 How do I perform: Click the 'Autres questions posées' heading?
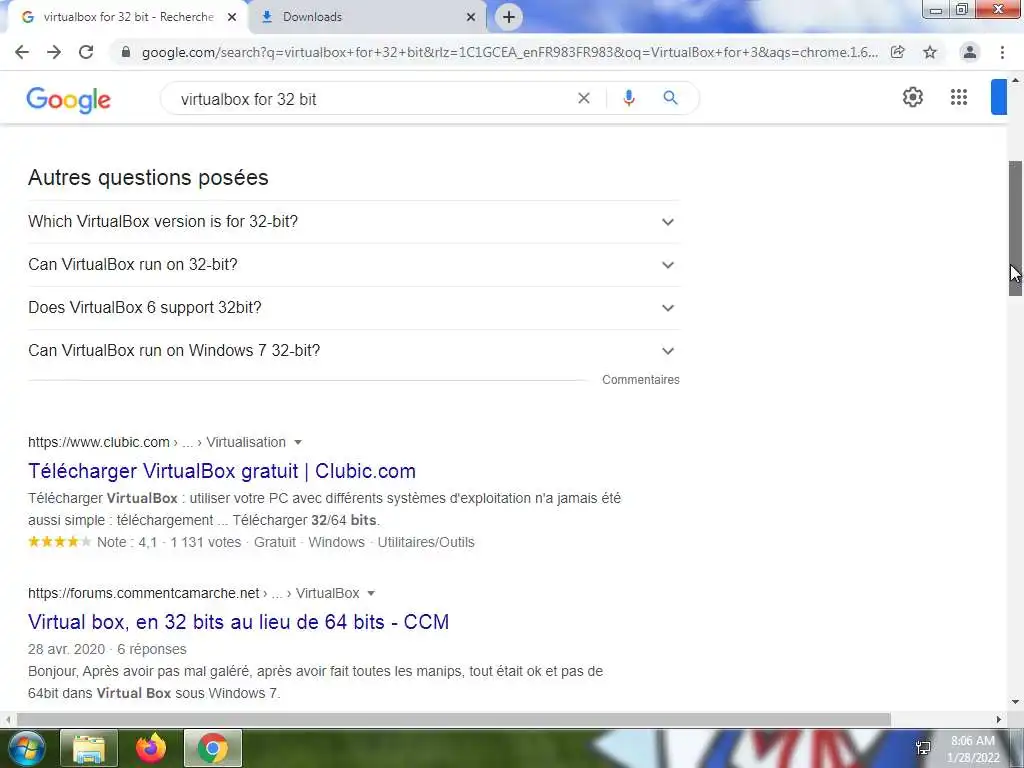click(148, 178)
